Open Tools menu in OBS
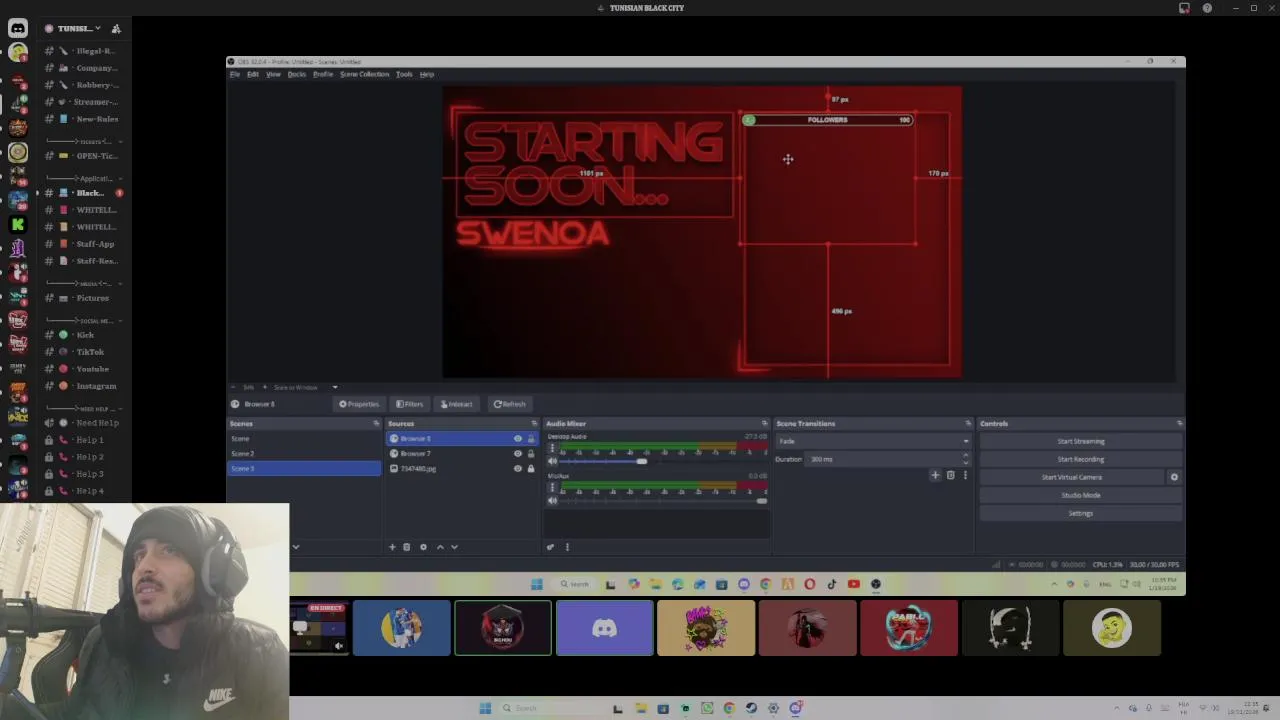Viewport: 1280px width, 720px height. pos(404,74)
